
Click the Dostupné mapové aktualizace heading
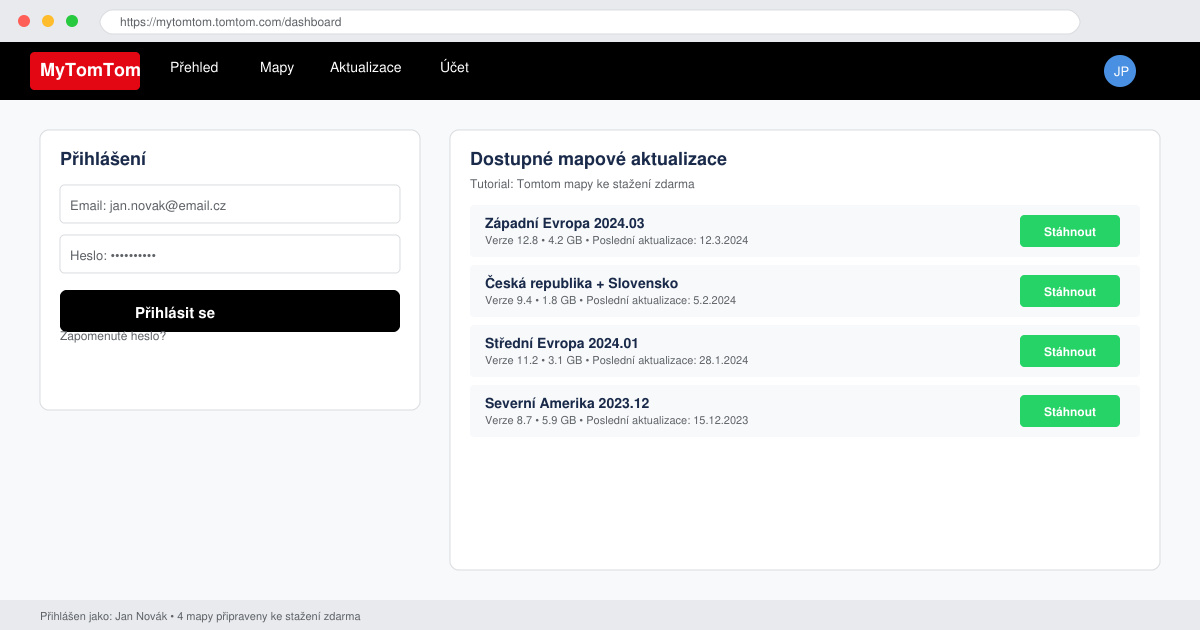pos(598,159)
